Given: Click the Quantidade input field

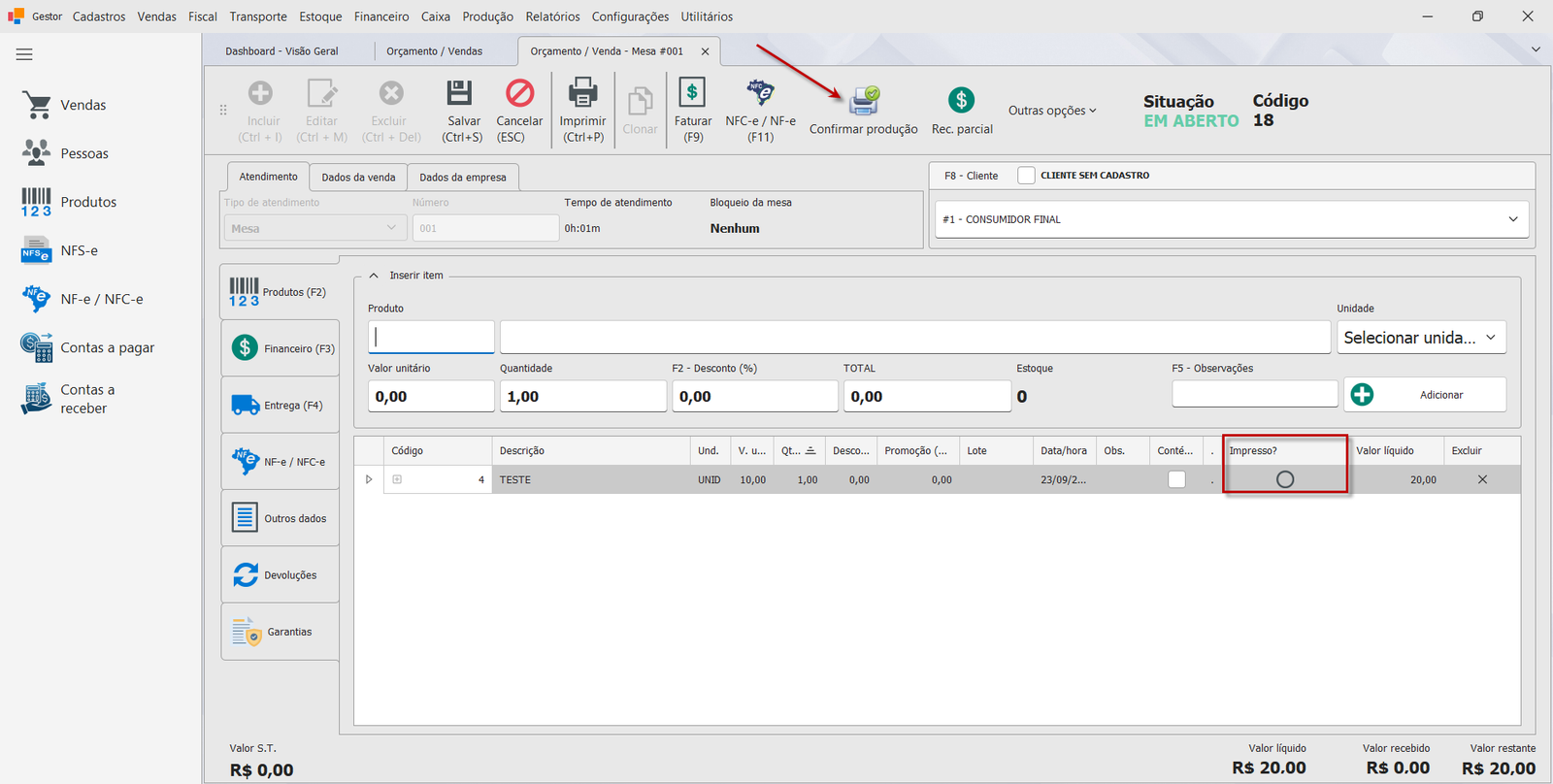Looking at the screenshot, I should (582, 396).
